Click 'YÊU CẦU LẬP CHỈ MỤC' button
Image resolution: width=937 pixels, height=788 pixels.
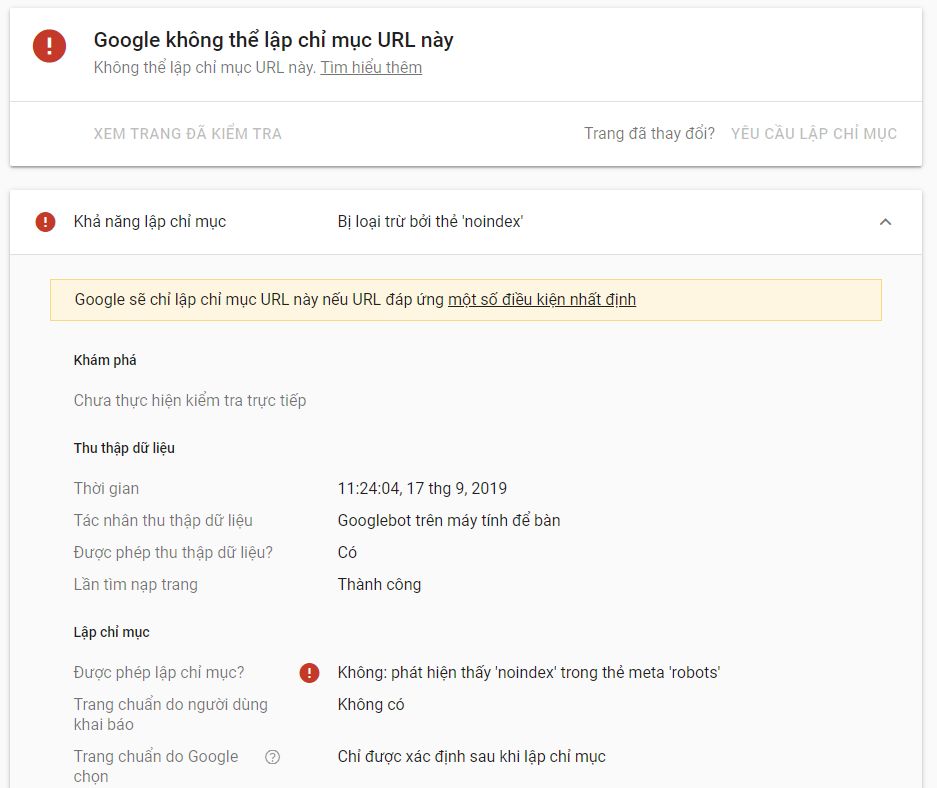(x=814, y=134)
